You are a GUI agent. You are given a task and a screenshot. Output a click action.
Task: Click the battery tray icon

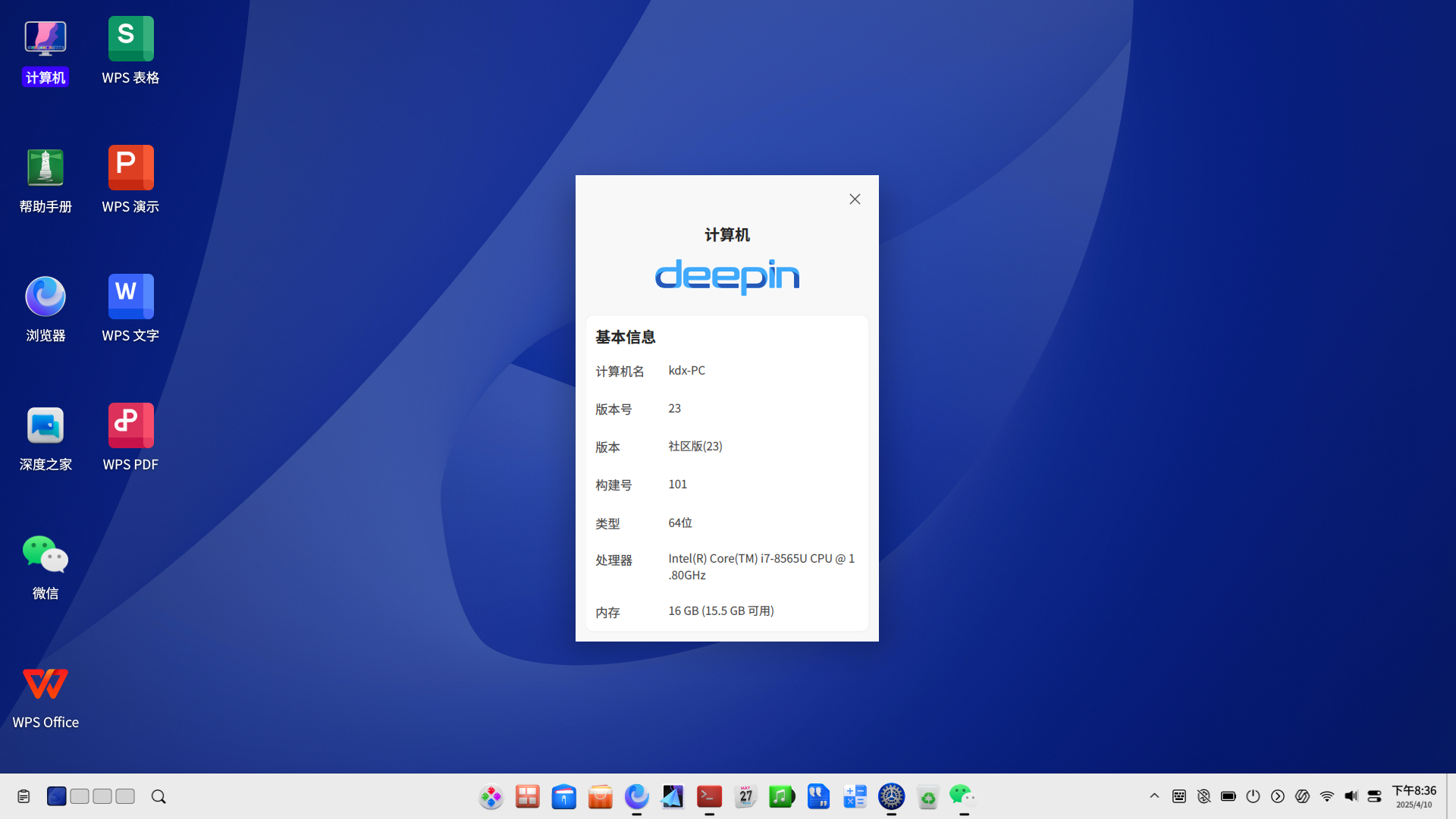click(x=1228, y=796)
